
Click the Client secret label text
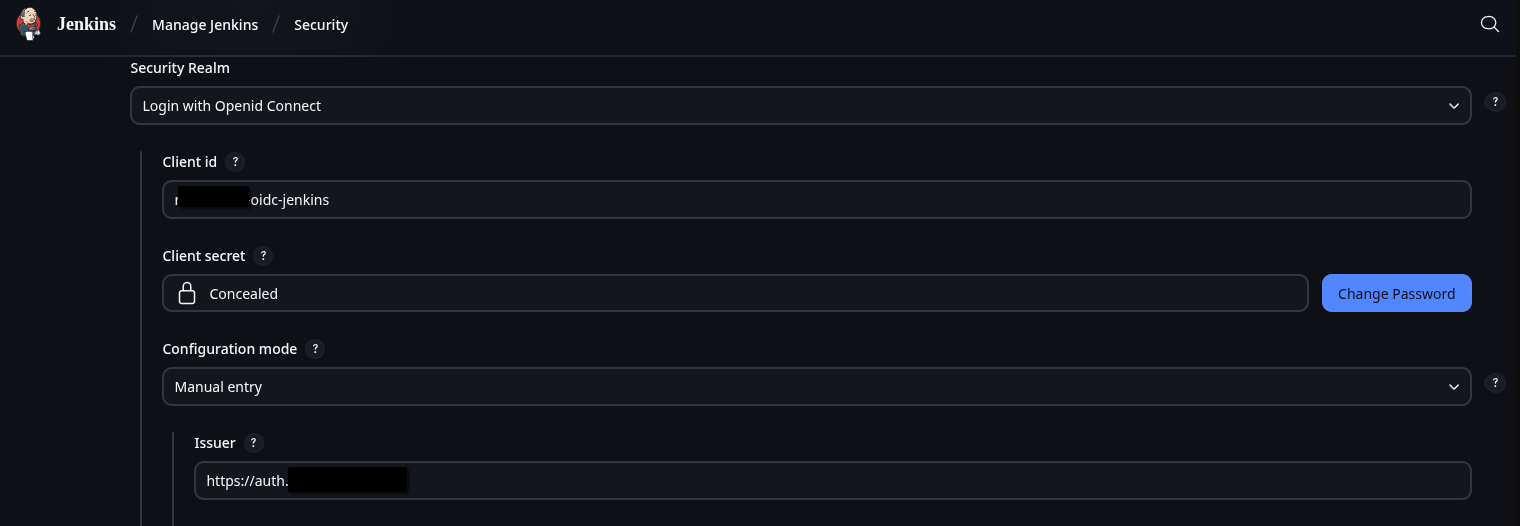click(x=204, y=256)
